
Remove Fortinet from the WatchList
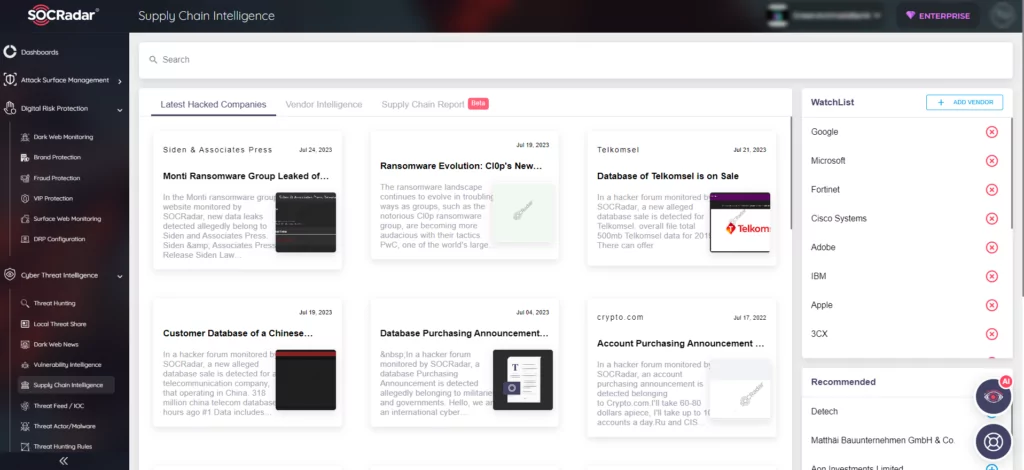point(991,190)
